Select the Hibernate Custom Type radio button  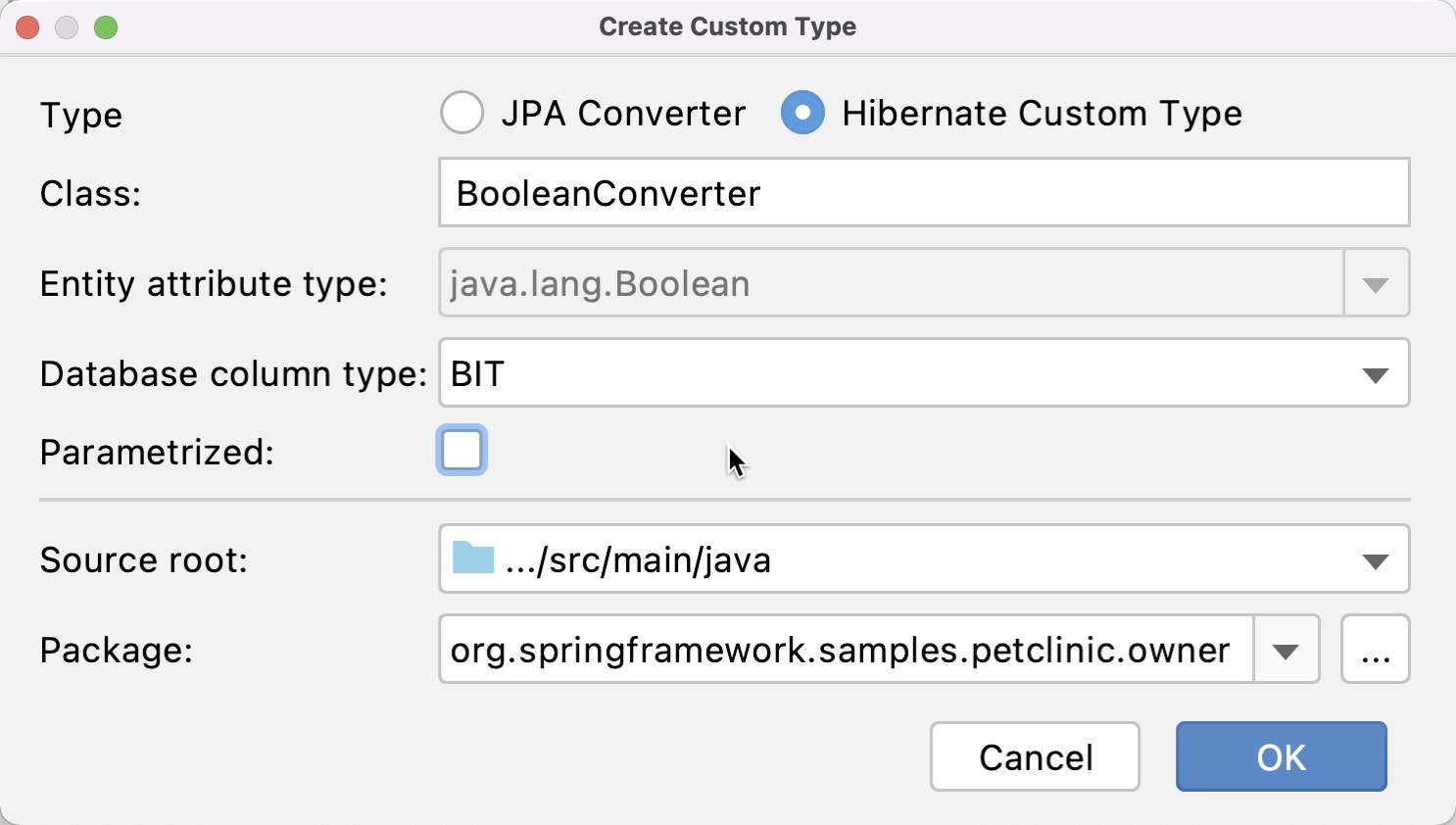pyautogui.click(x=801, y=113)
